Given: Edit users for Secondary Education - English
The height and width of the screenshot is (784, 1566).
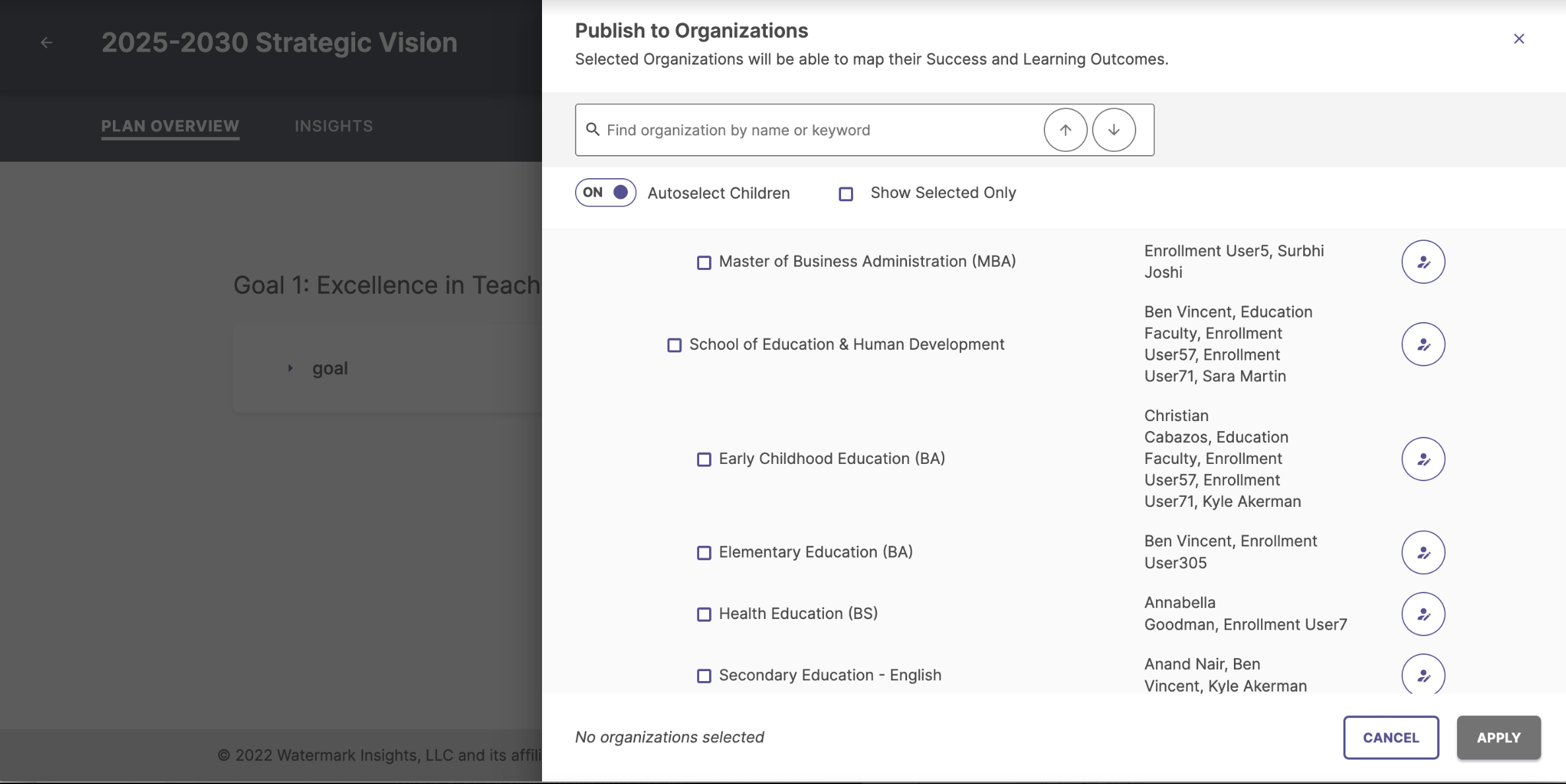Looking at the screenshot, I should pyautogui.click(x=1423, y=674).
